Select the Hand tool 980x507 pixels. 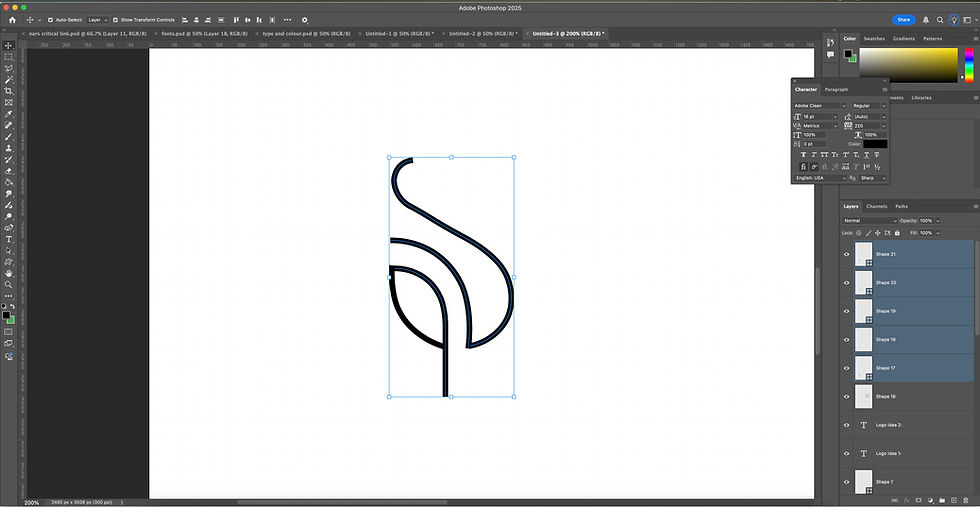click(9, 273)
